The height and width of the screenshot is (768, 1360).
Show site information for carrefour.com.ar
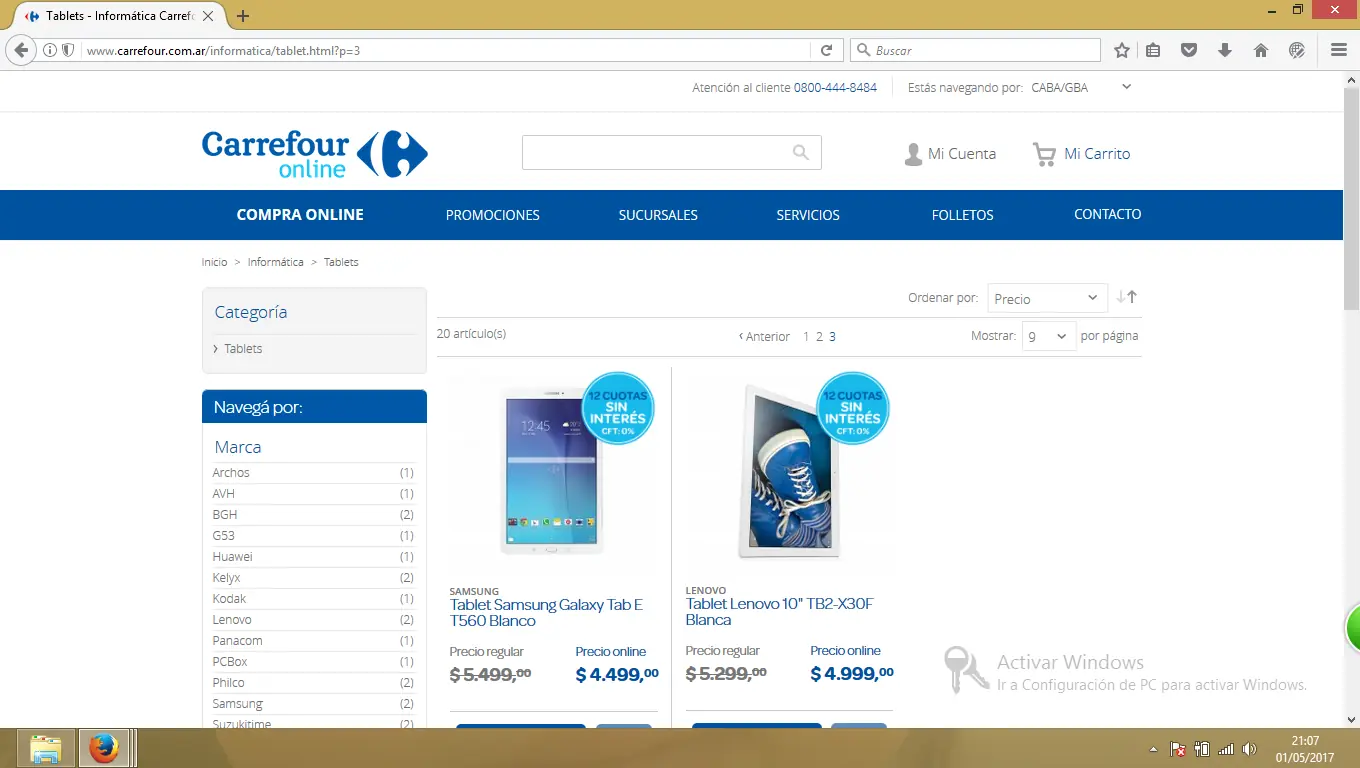[x=50, y=50]
